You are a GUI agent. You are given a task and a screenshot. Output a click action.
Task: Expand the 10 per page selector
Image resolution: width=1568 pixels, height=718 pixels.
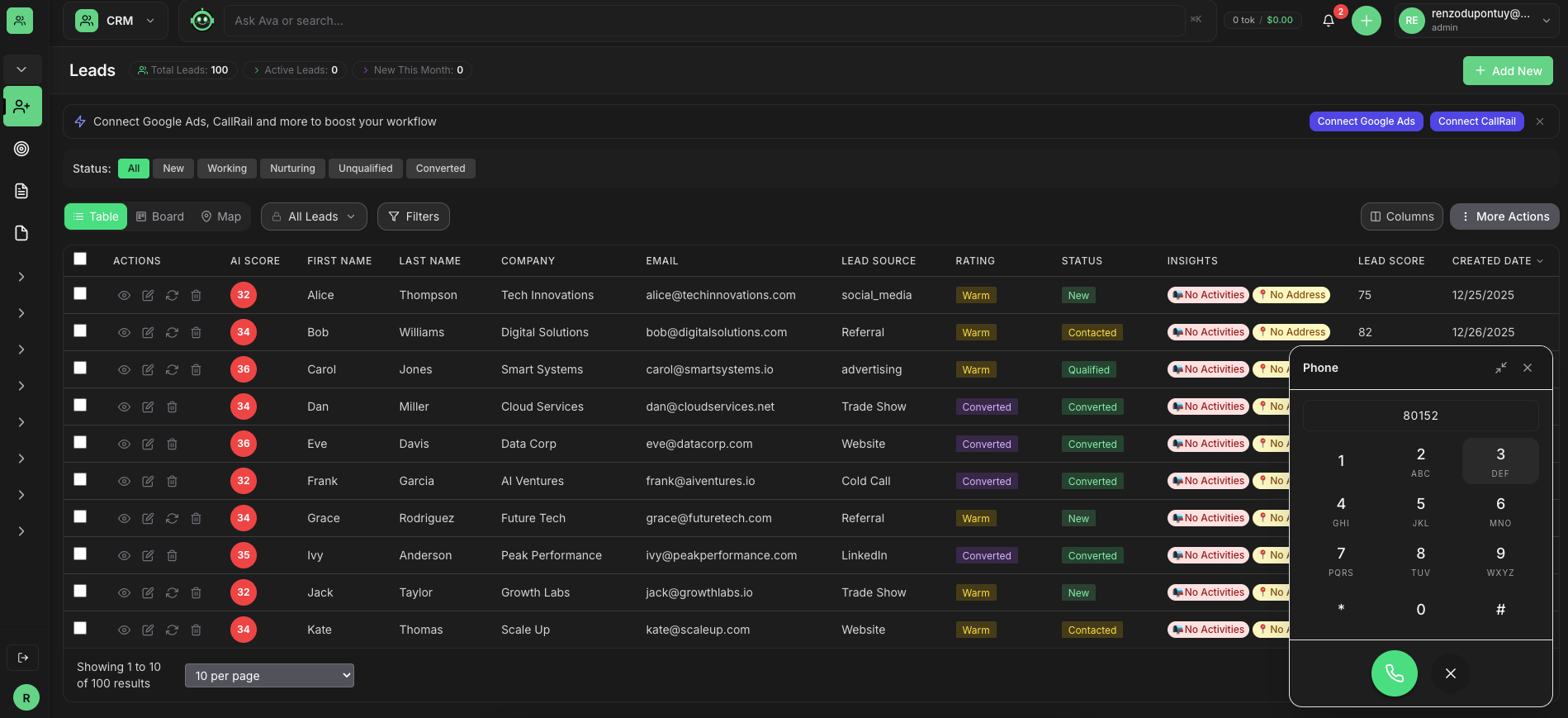pyautogui.click(x=269, y=676)
